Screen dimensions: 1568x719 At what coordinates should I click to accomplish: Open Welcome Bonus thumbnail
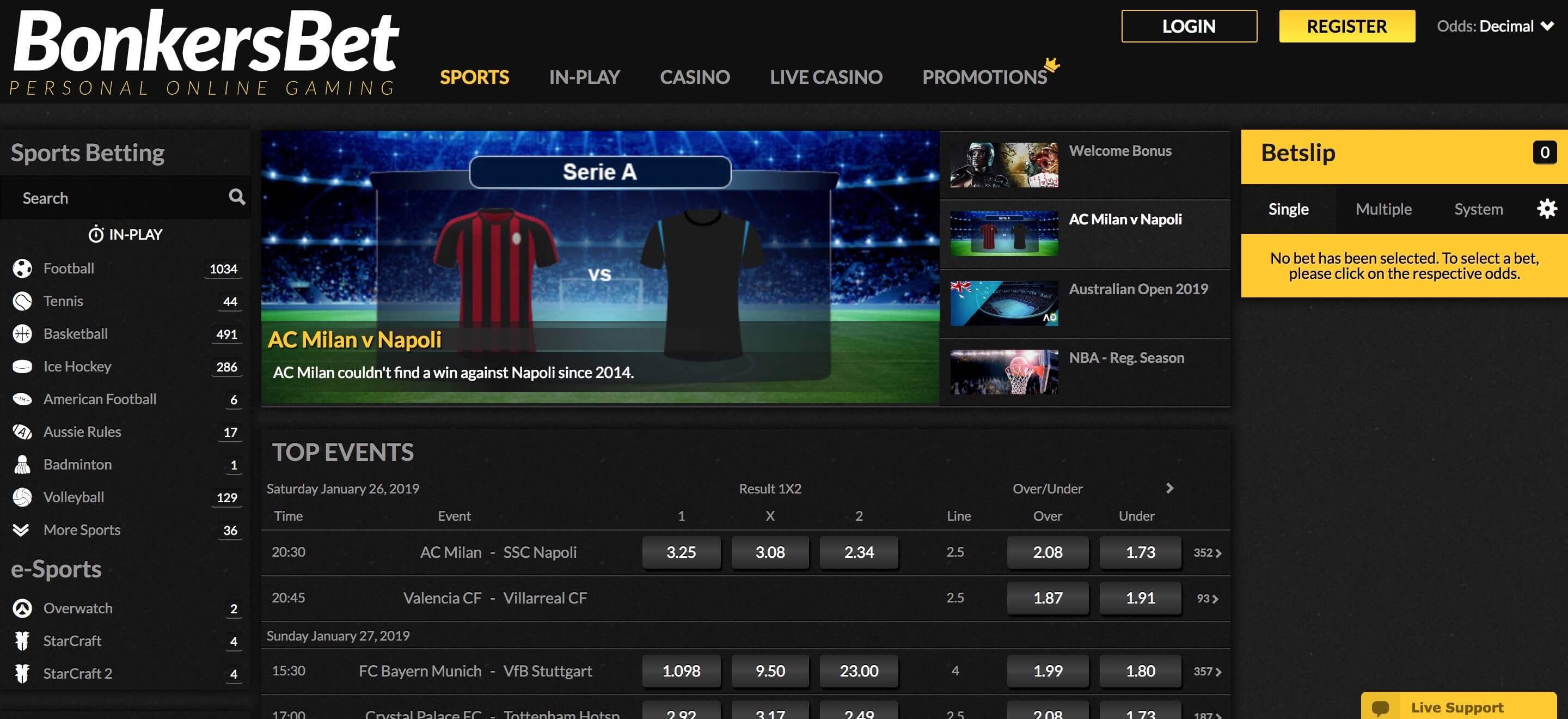coord(1004,164)
